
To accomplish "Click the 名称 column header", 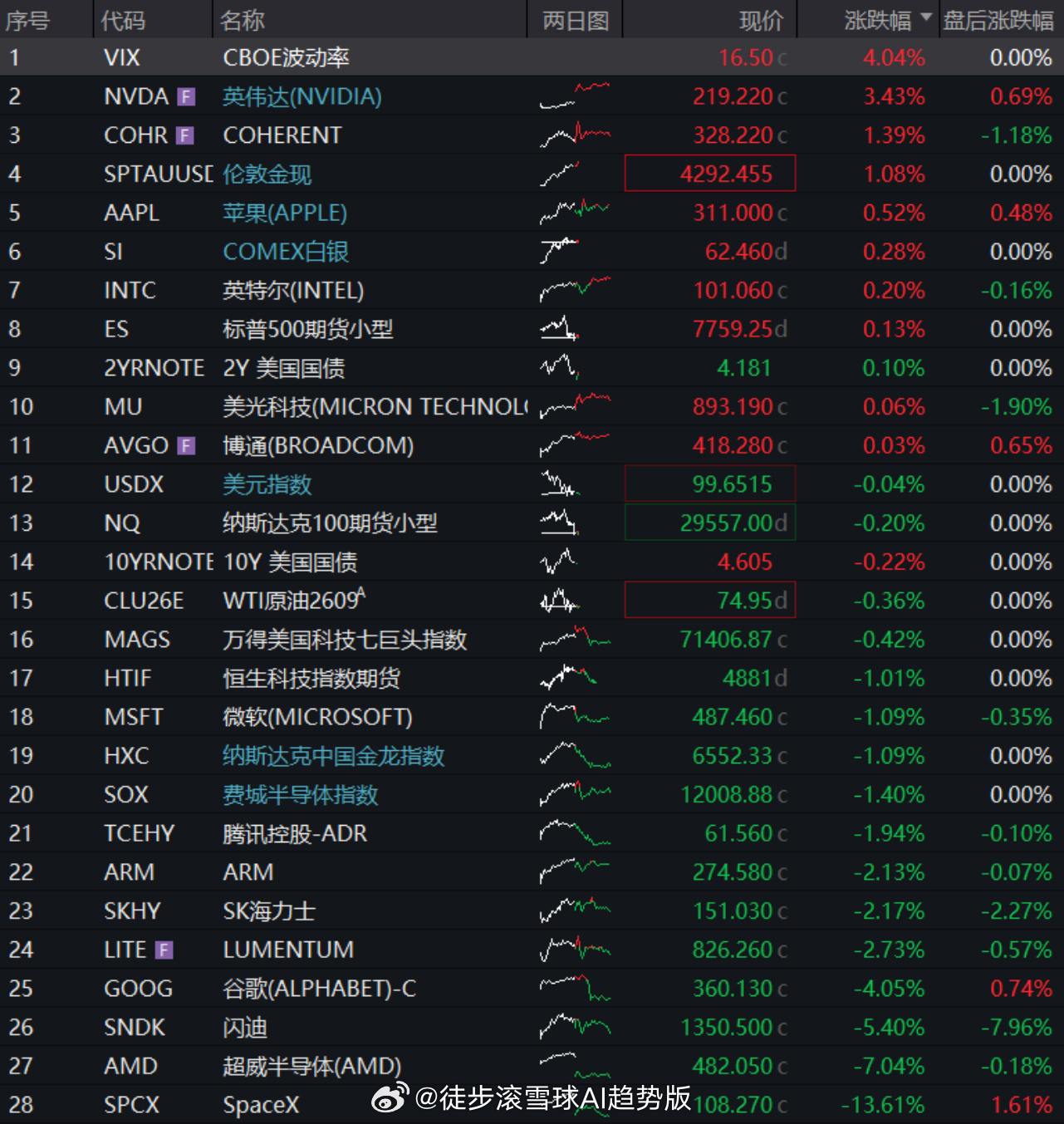I will (x=243, y=20).
